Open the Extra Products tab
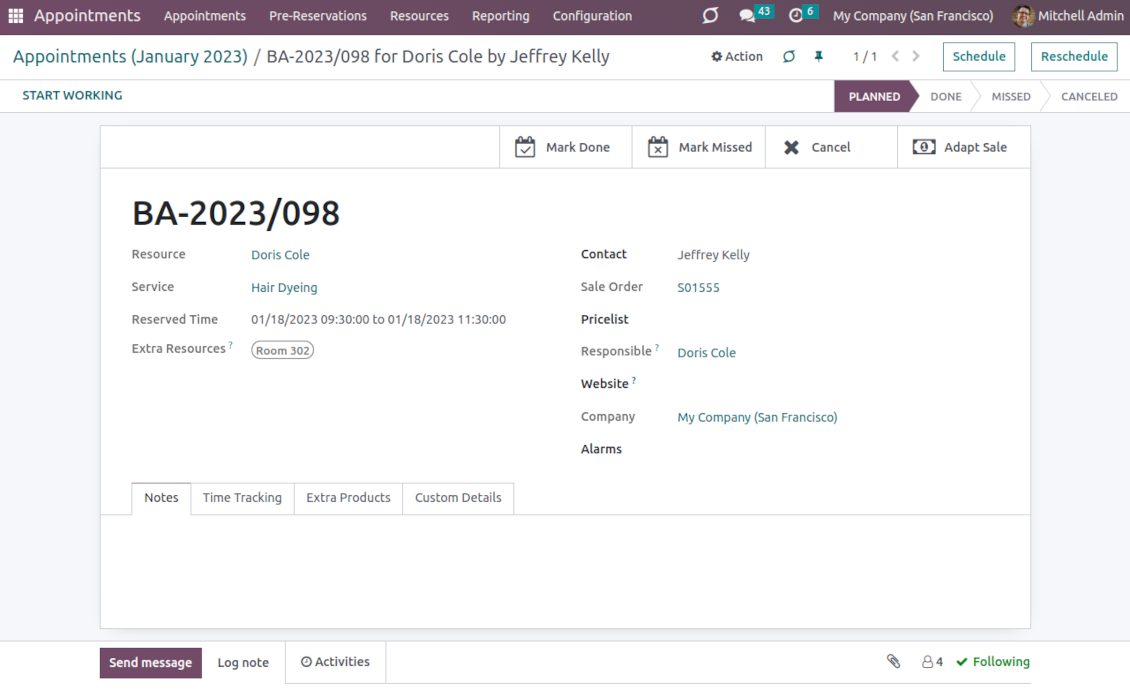 point(348,498)
